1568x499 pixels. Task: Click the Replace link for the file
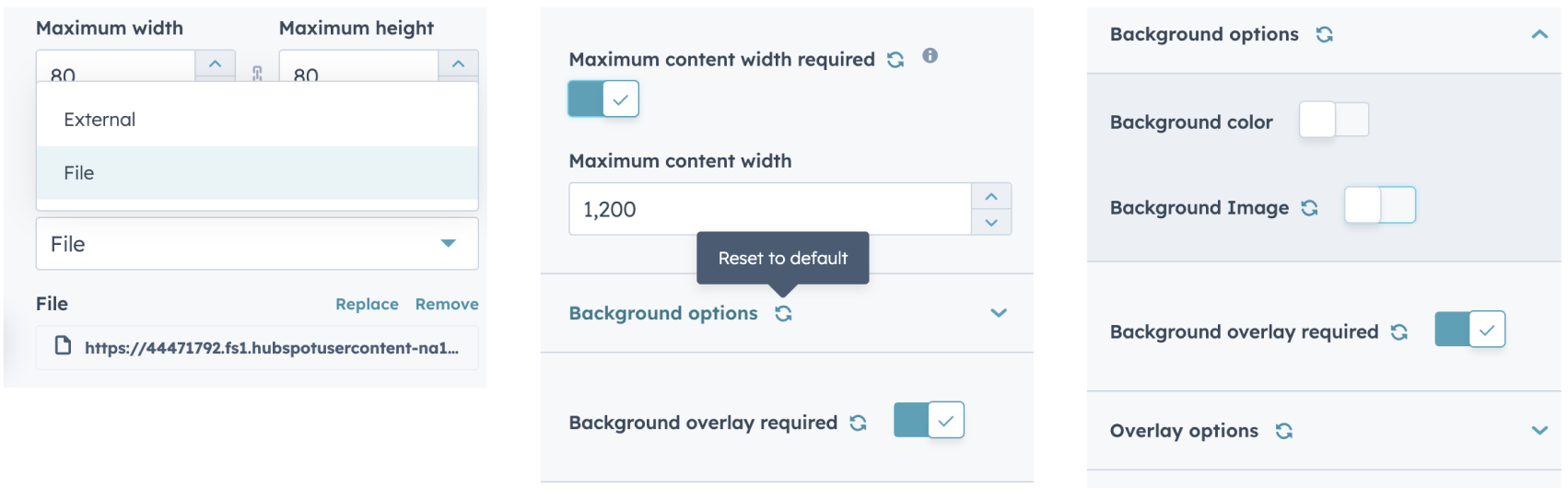tap(367, 304)
